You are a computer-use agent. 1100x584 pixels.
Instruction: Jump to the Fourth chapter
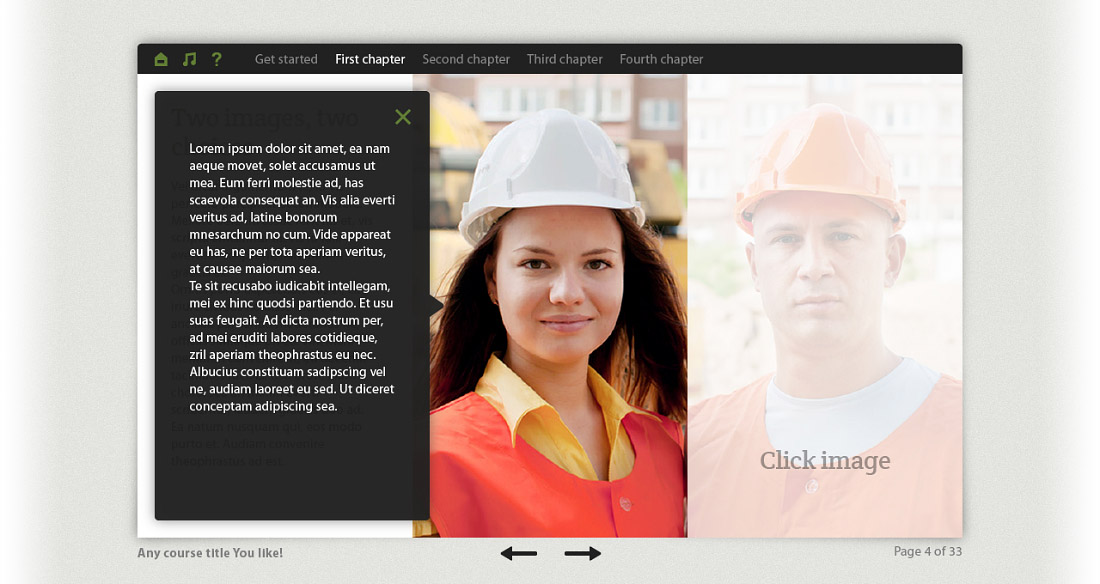coord(661,60)
